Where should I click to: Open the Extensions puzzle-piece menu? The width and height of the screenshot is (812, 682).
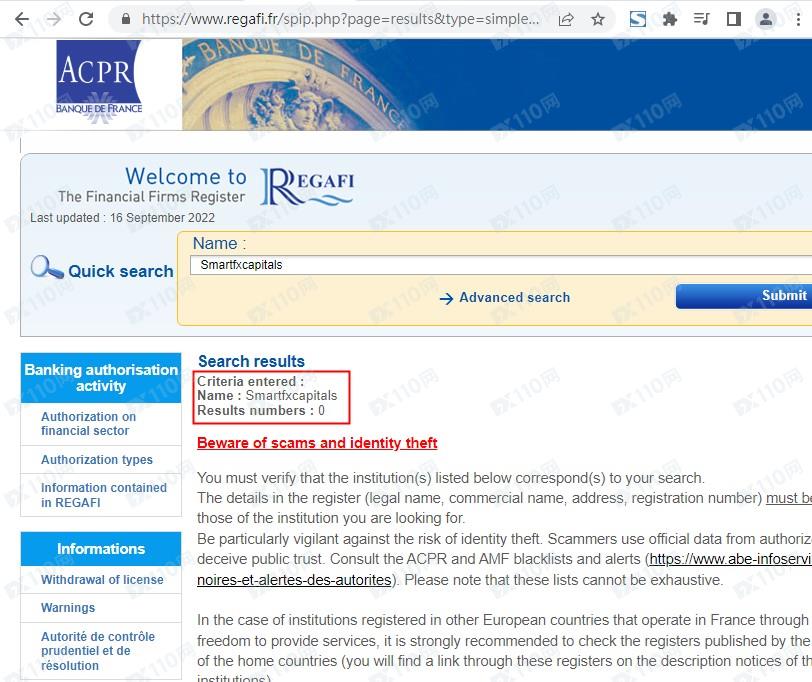670,19
